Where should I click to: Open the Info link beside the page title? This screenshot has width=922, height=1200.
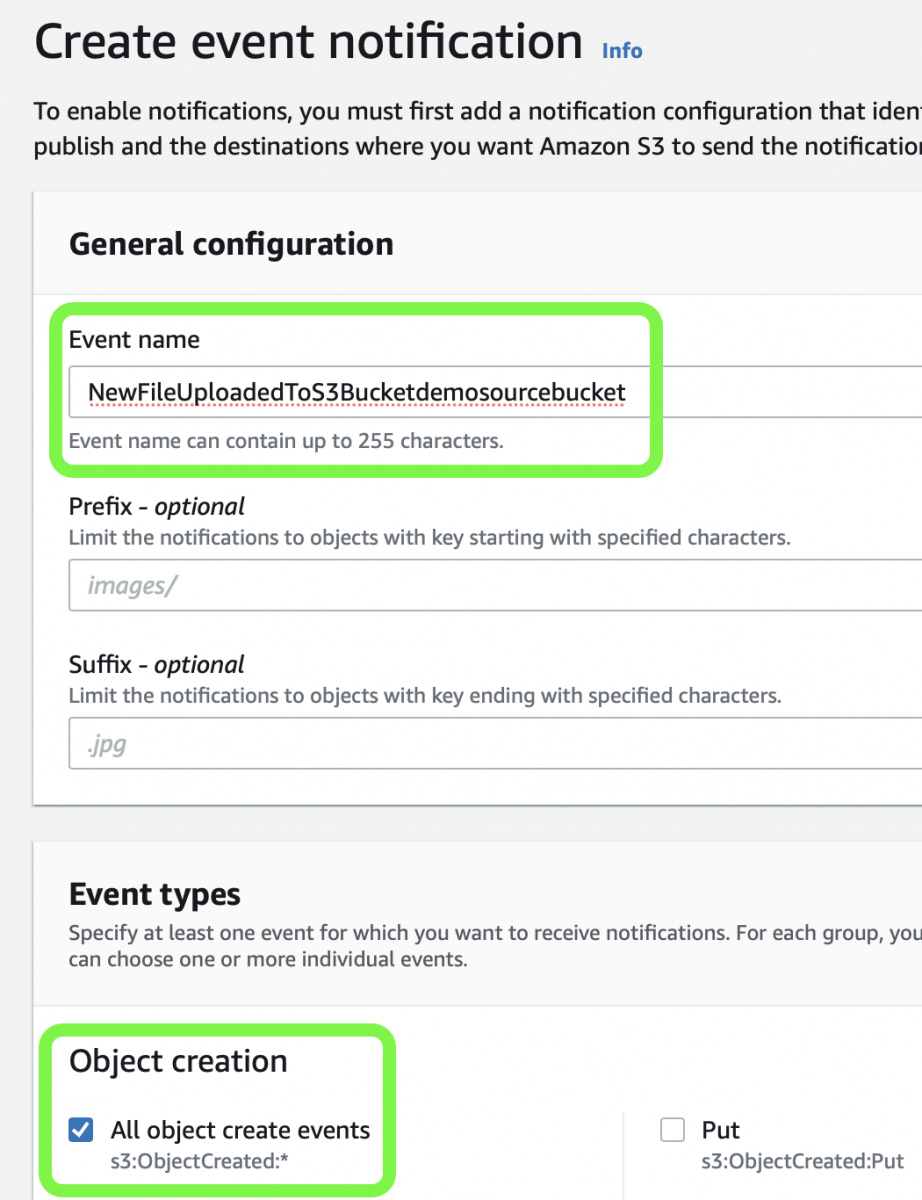(622, 50)
